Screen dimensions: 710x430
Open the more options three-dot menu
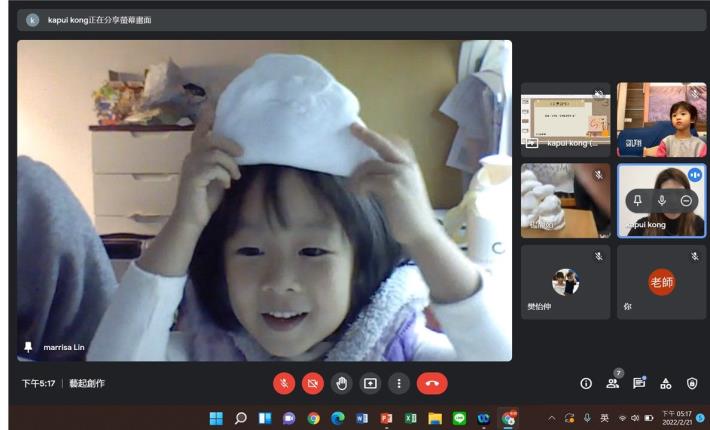pyautogui.click(x=399, y=383)
